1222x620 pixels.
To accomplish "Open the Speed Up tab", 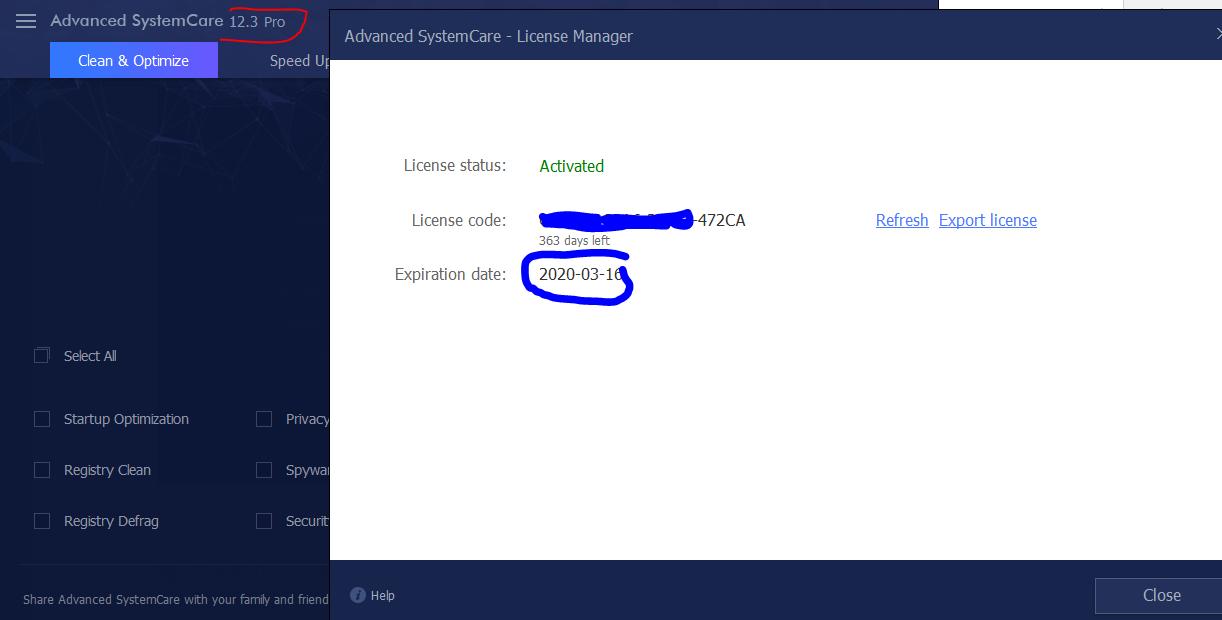I will pos(299,60).
